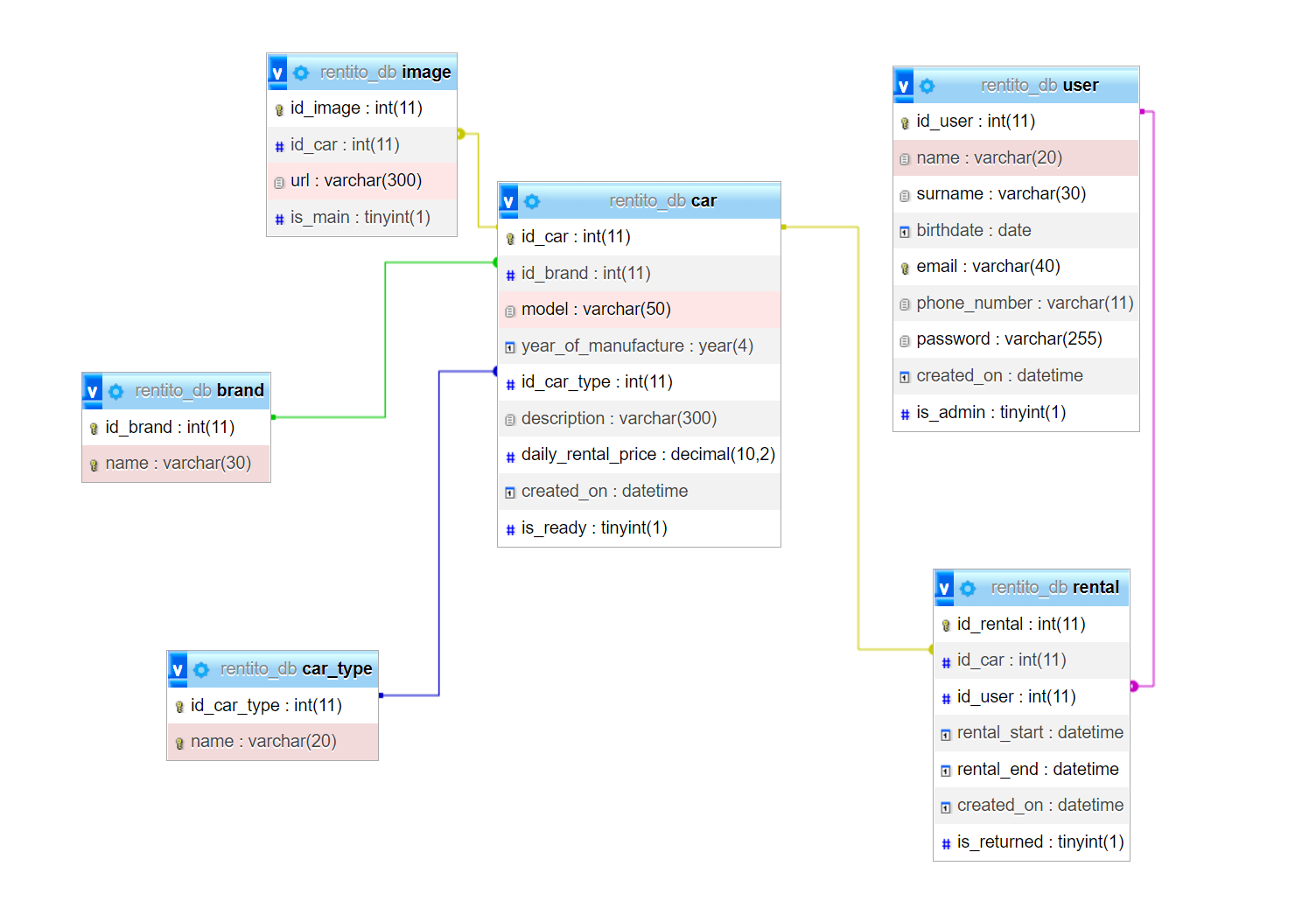Viewport: 1316px width, 922px height.
Task: Select 'id_brand : int(11)' in the brand table
Action: coord(177,427)
